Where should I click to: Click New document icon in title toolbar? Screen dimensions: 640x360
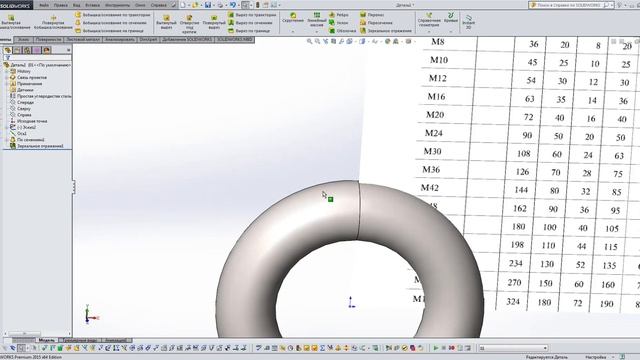coord(183,5)
